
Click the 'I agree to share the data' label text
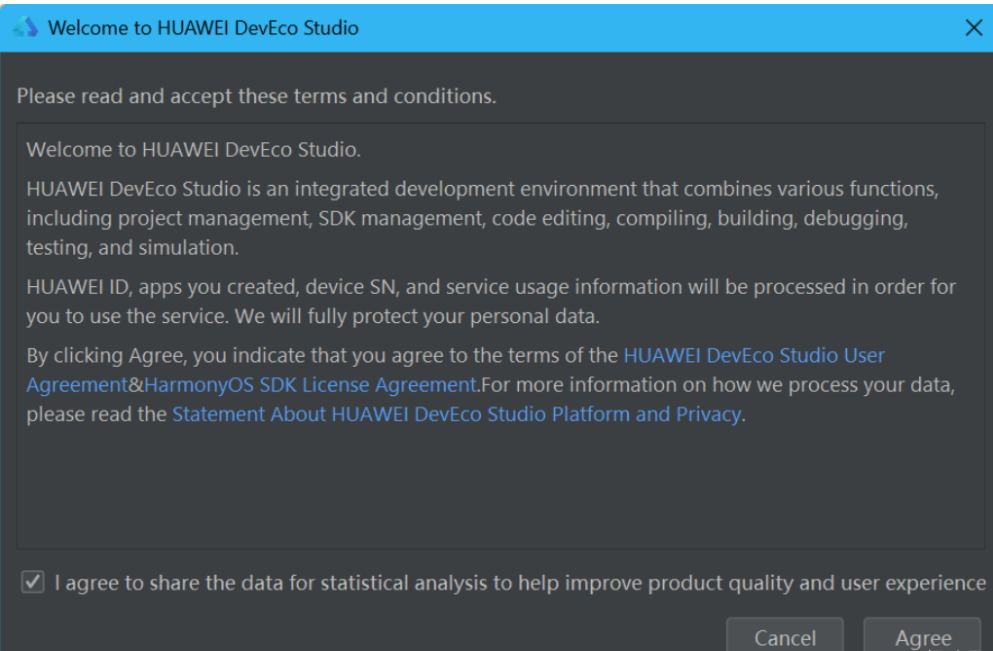click(x=520, y=583)
